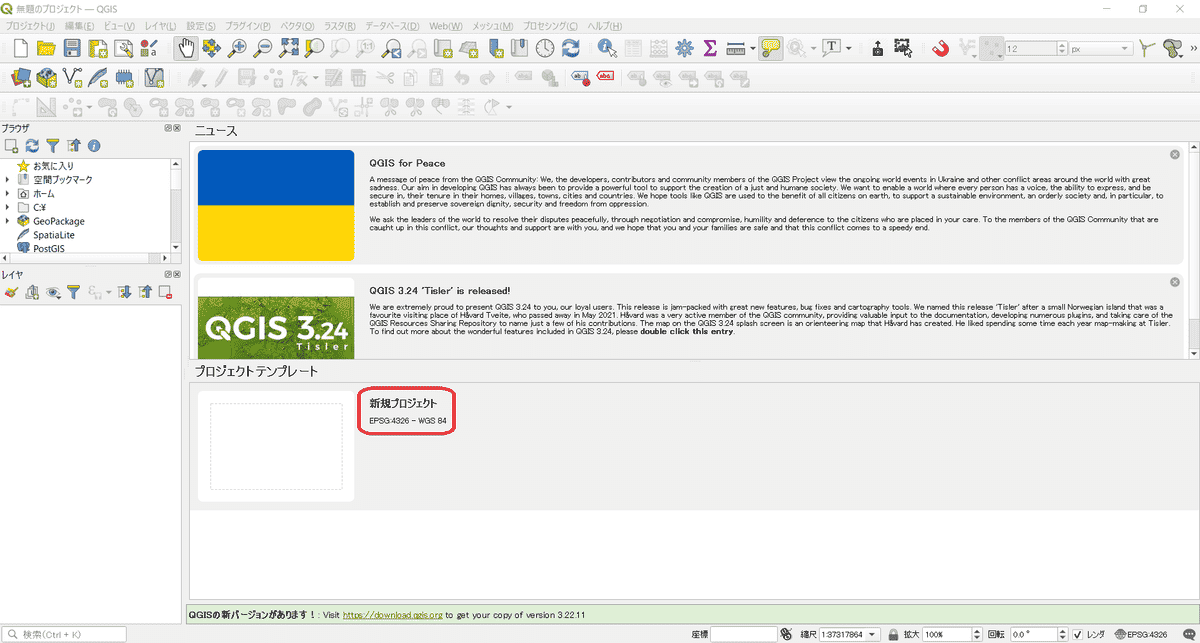Click the Browser panel vertical scrollbar
This screenshot has height=643, width=1200.
177,205
